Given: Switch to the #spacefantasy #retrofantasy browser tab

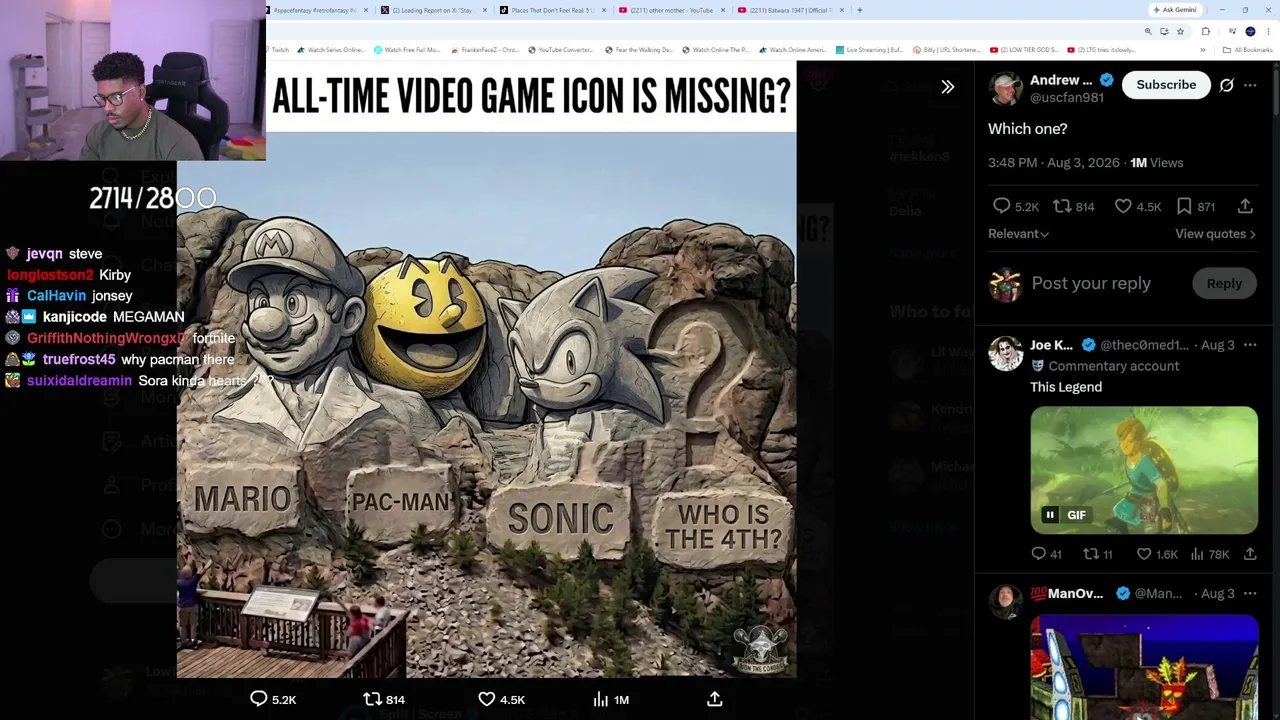Looking at the screenshot, I should pos(314,10).
